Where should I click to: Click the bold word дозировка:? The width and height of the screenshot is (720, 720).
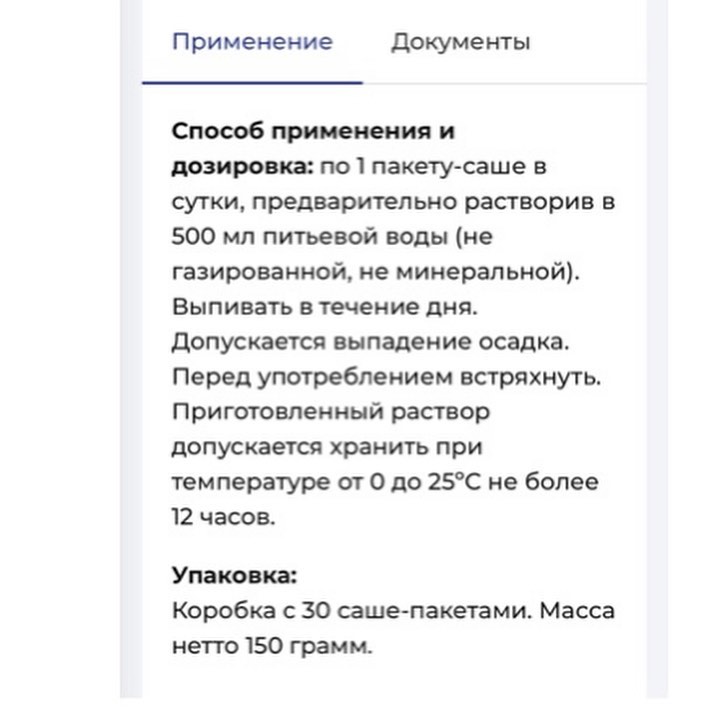pos(242,167)
